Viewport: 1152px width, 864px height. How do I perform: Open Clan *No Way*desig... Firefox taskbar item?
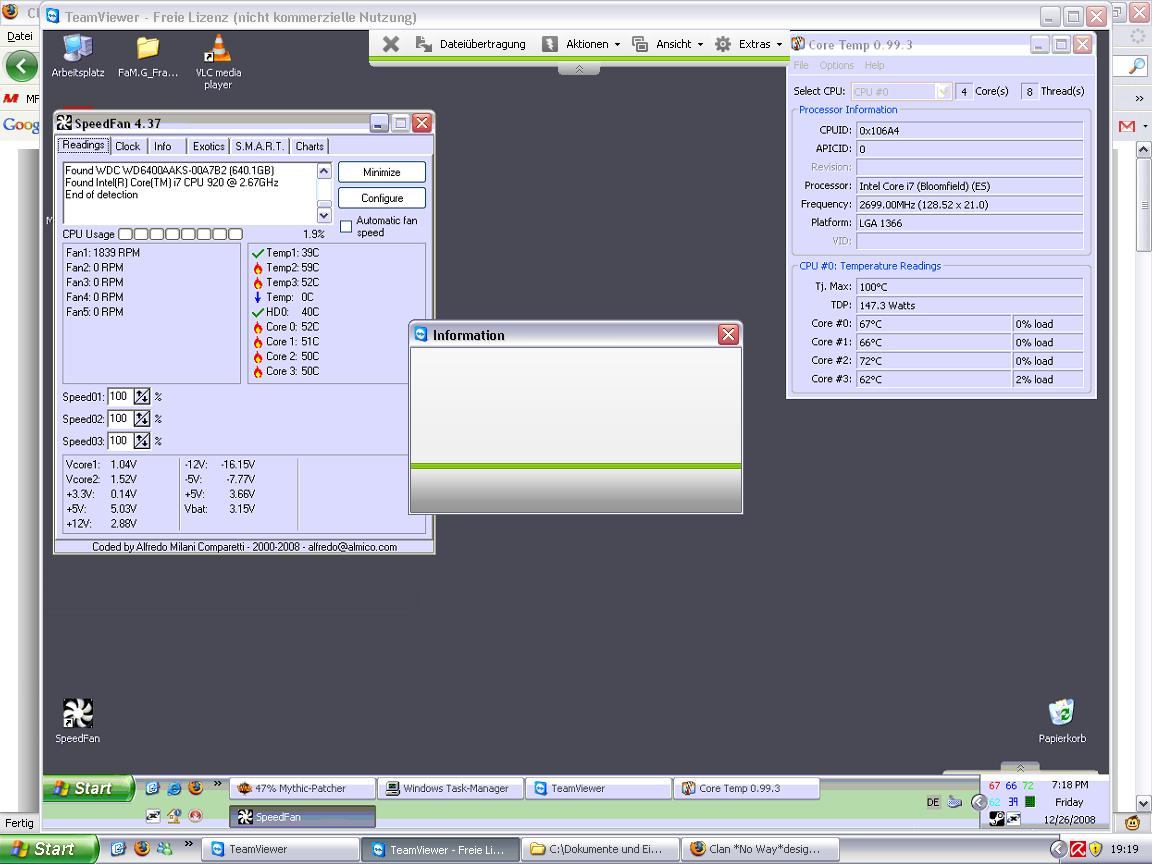[x=760, y=849]
